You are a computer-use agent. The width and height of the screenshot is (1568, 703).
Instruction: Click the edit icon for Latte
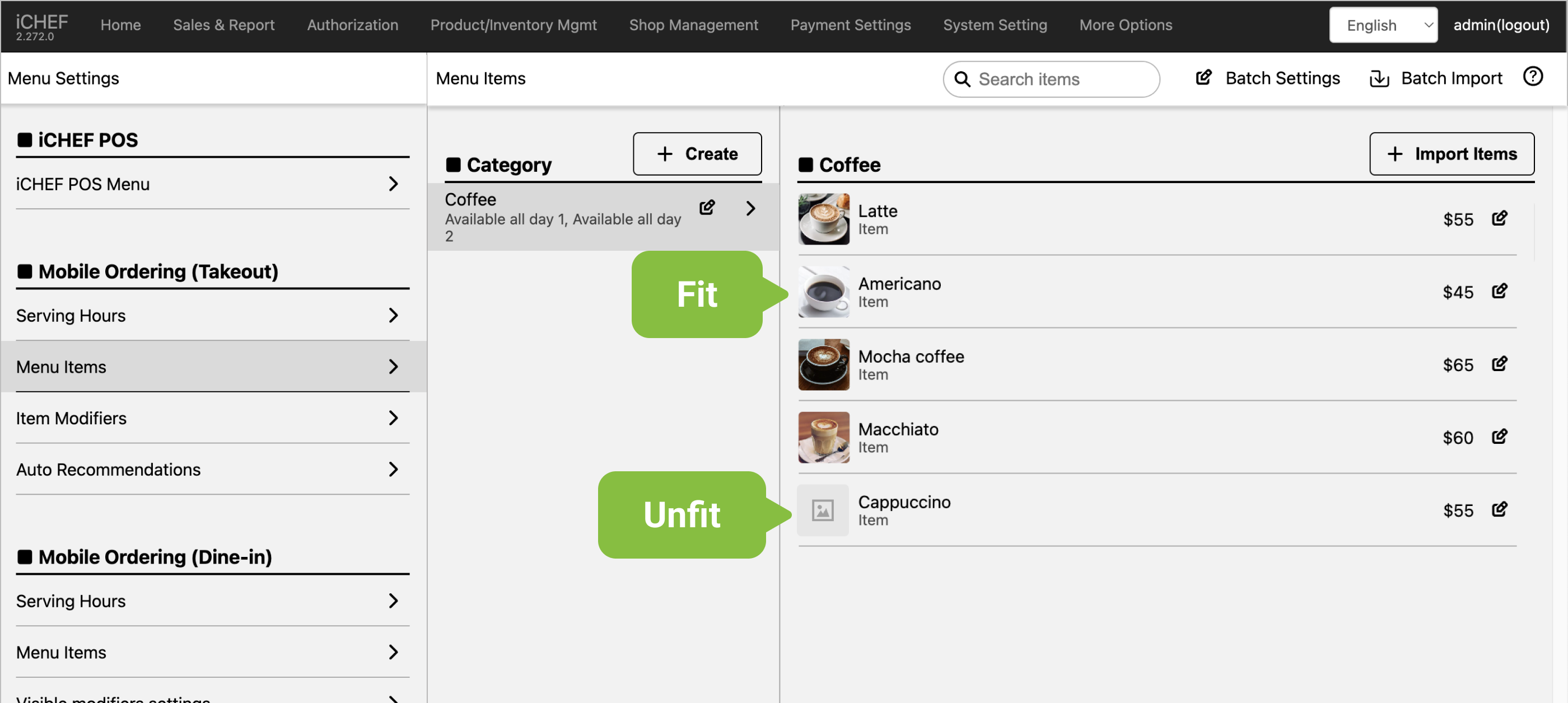click(x=1499, y=218)
